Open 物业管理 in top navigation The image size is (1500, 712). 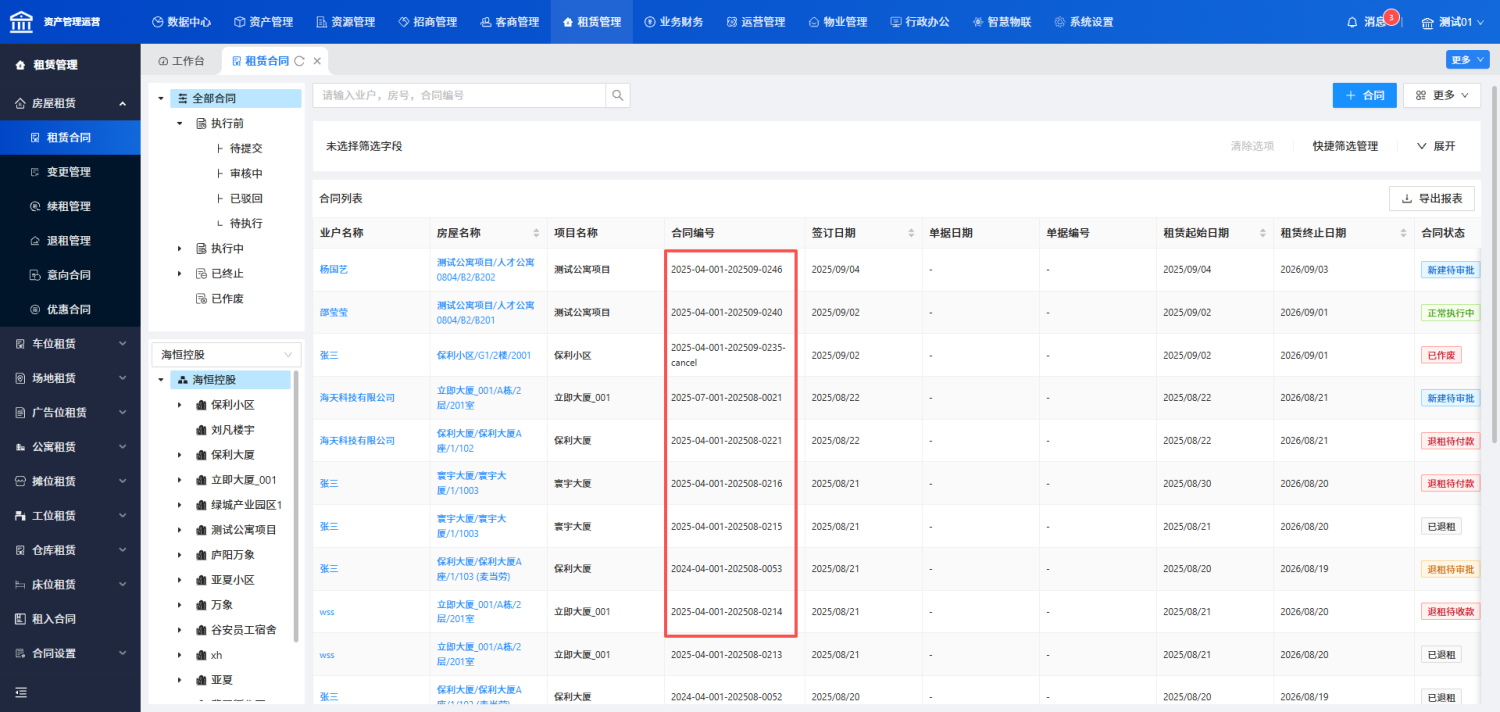[838, 22]
